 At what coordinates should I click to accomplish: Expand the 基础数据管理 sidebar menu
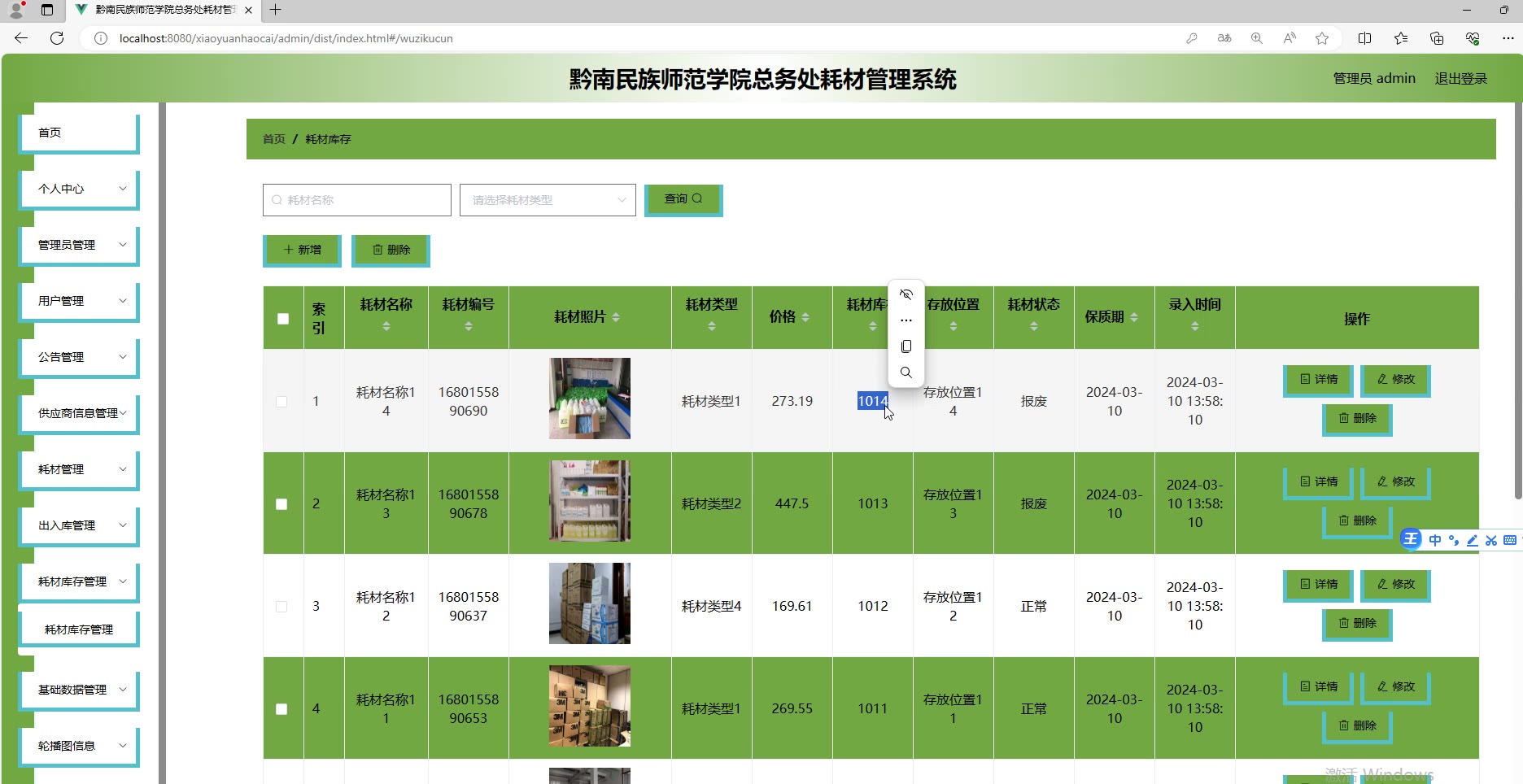click(x=80, y=690)
